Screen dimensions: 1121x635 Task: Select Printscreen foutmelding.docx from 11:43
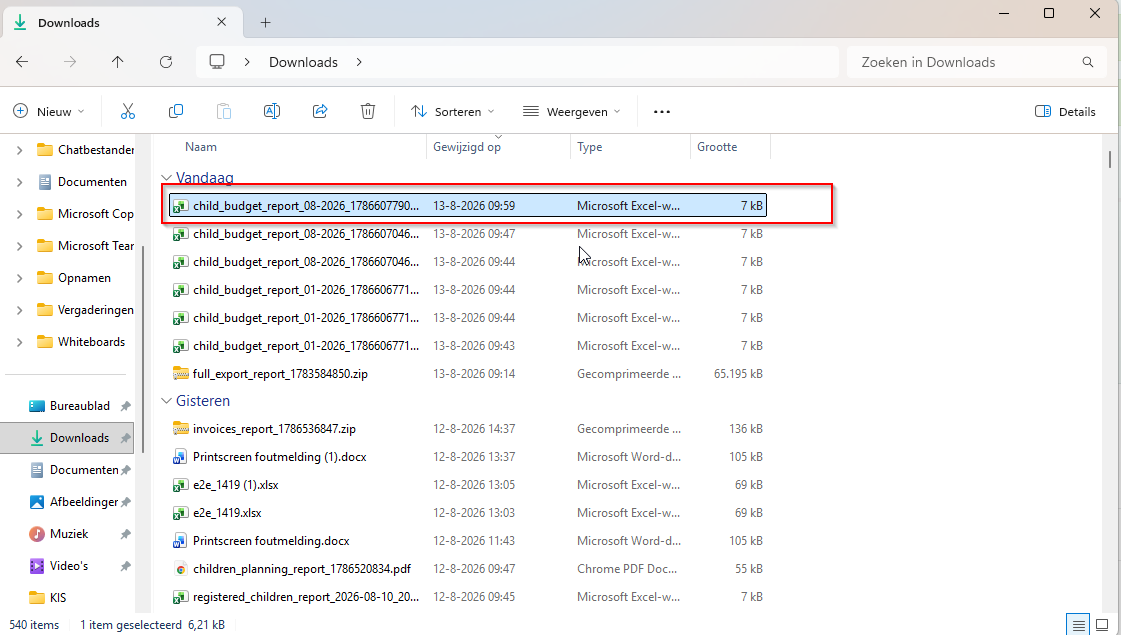coord(468,541)
